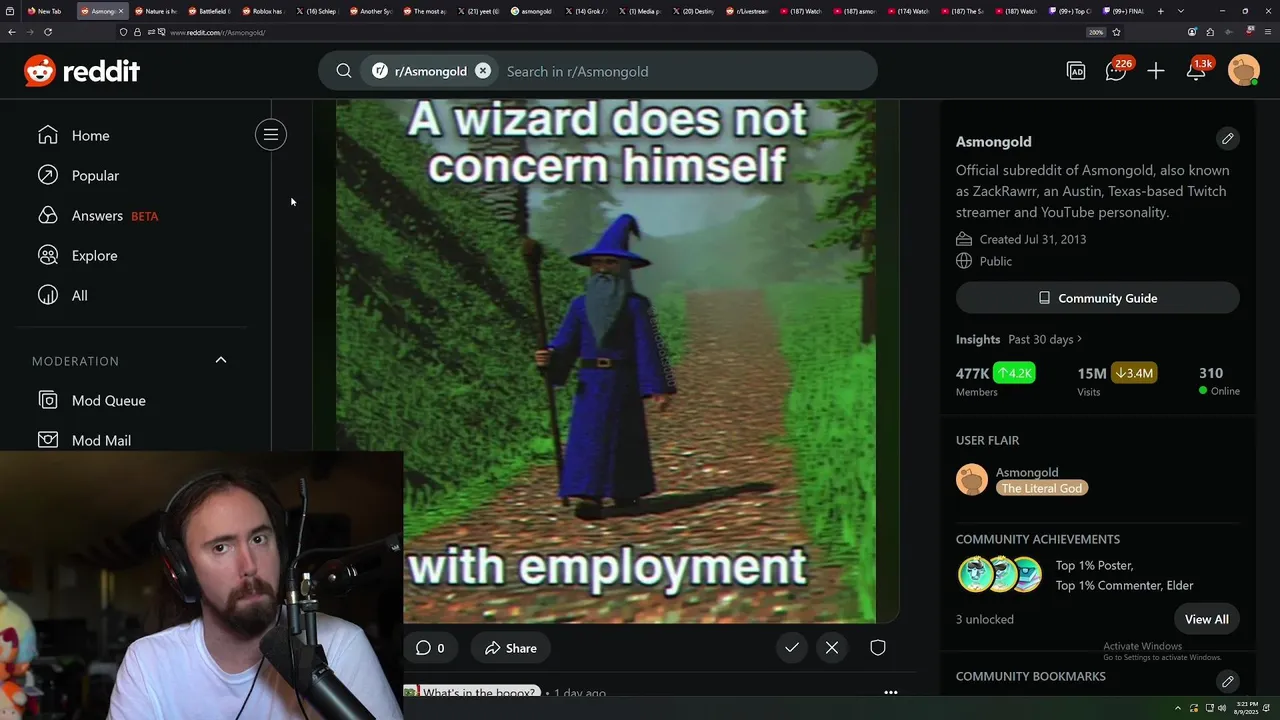
Task: Open All in sidebar
Action: coord(79,295)
